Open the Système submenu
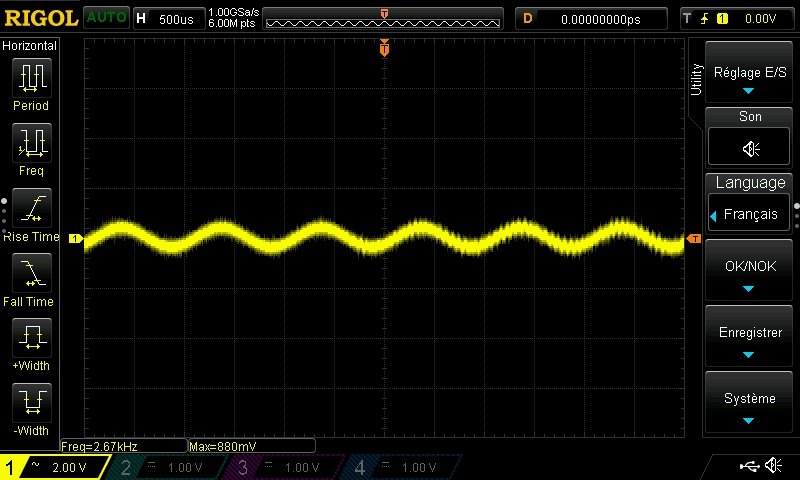Screen dimensions: 800x480 (748, 402)
